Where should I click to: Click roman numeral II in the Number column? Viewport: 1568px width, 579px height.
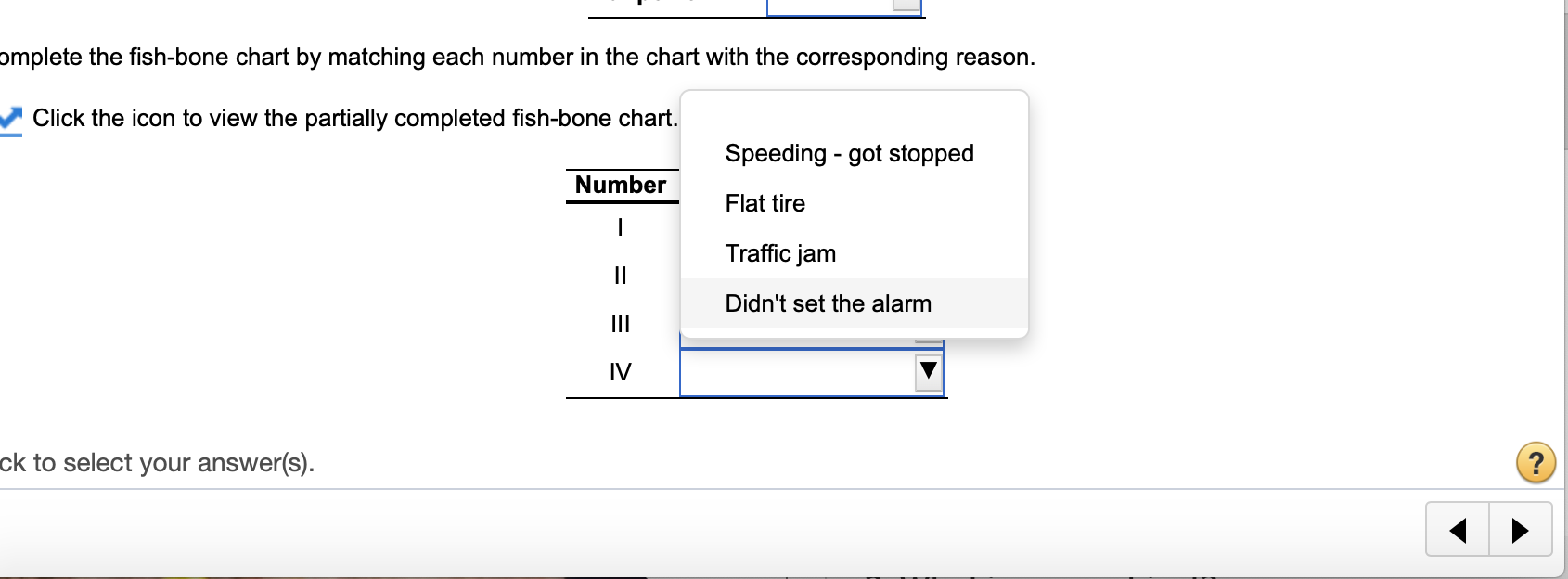pyautogui.click(x=620, y=276)
